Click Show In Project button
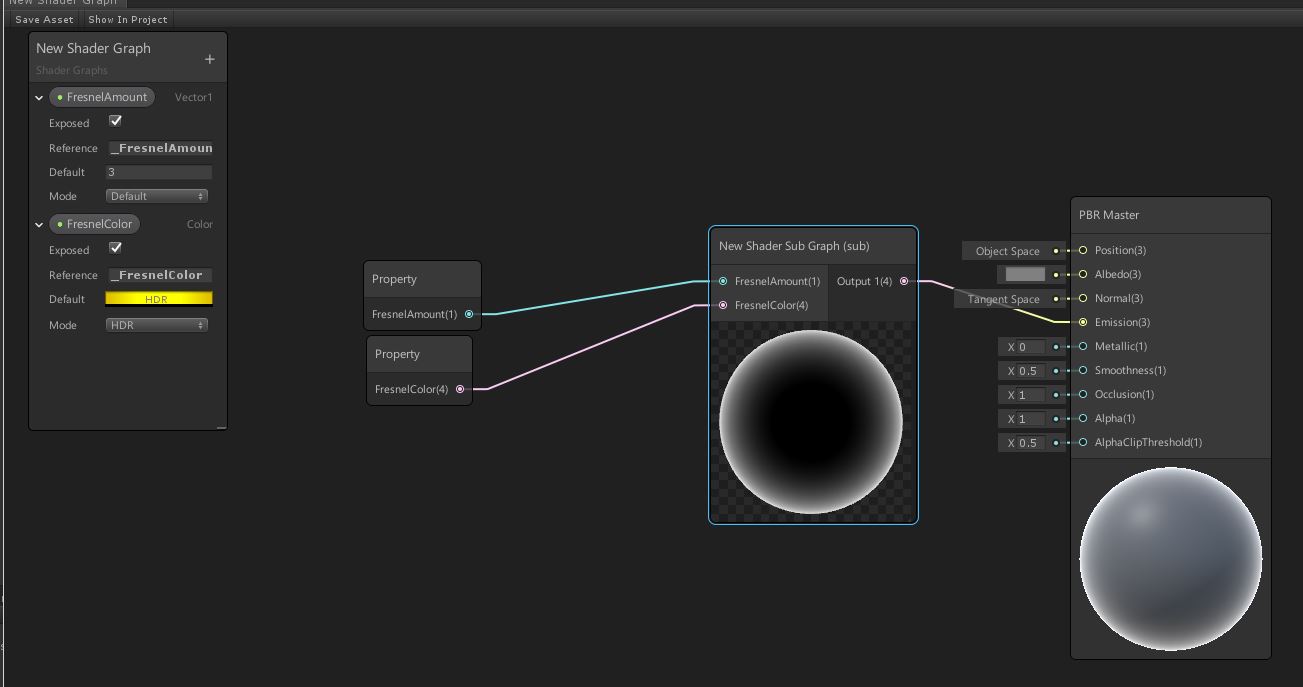 pos(127,19)
